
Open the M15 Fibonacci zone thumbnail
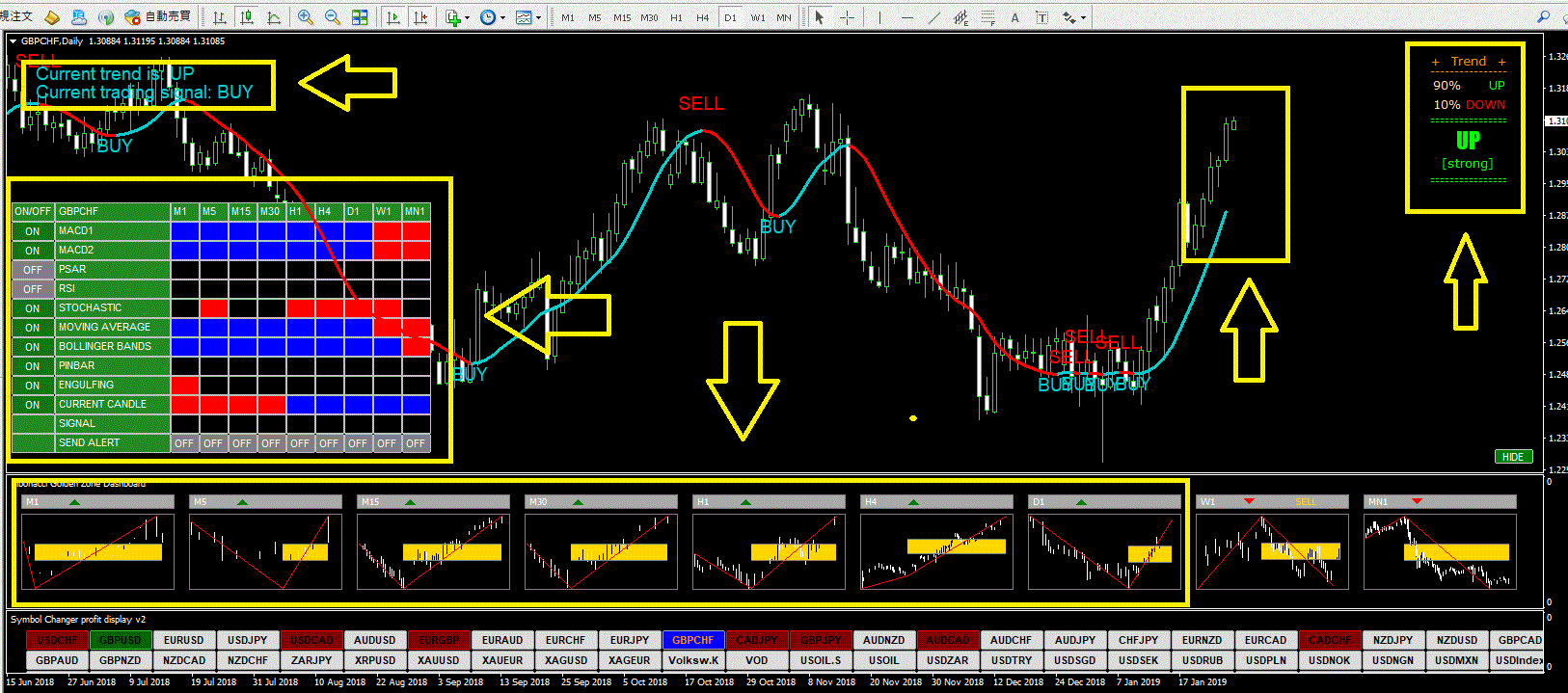click(433, 550)
